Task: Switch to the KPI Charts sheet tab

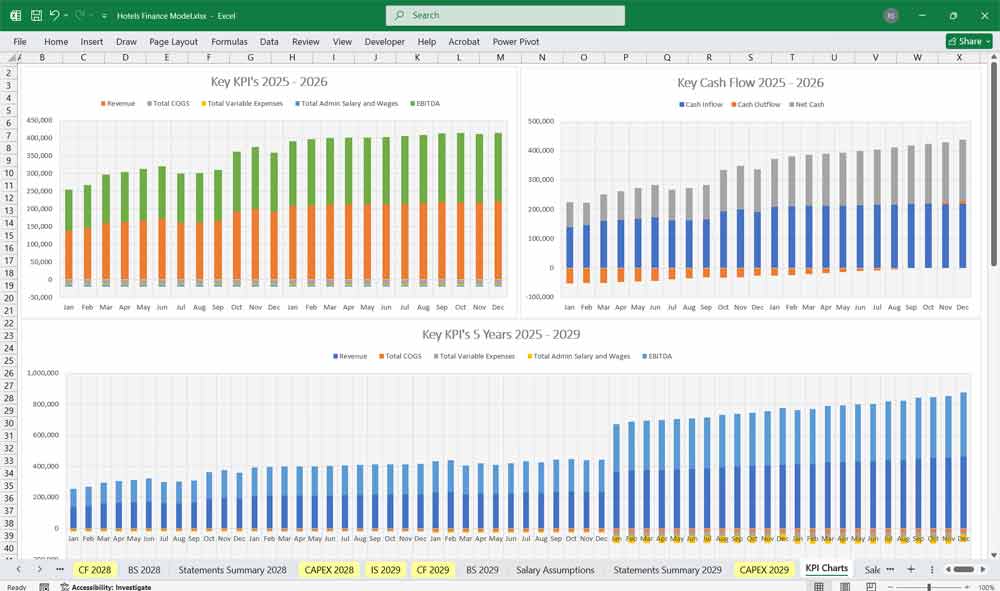Action: [x=826, y=568]
